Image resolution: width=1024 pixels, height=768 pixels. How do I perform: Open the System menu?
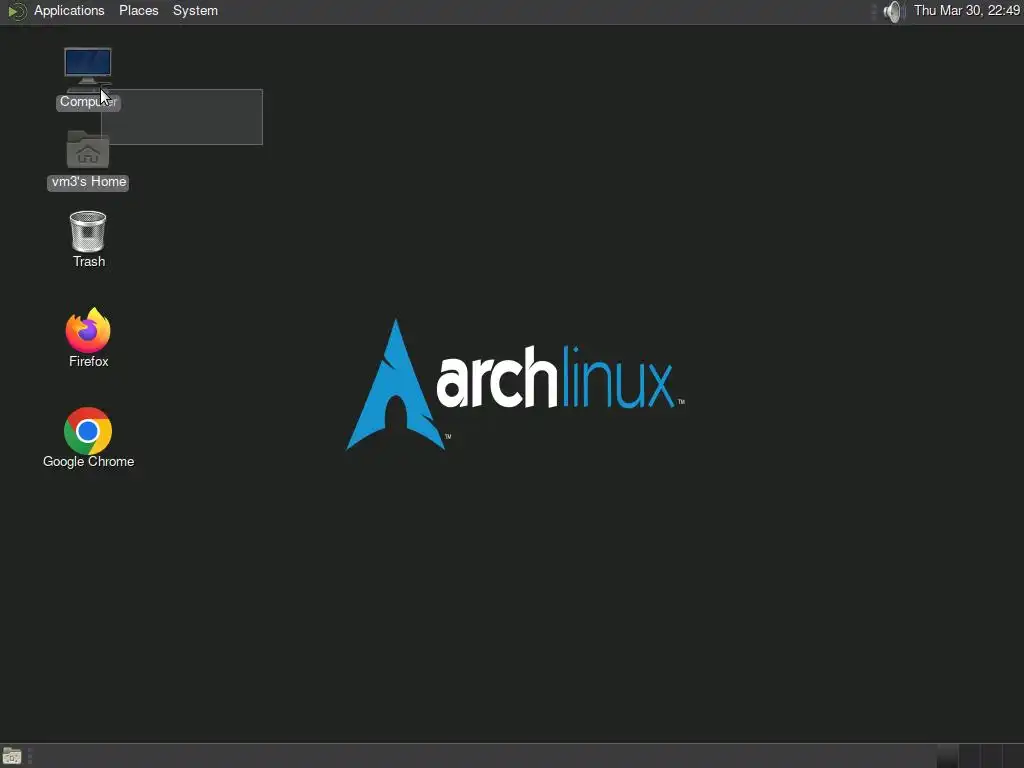coord(195,10)
